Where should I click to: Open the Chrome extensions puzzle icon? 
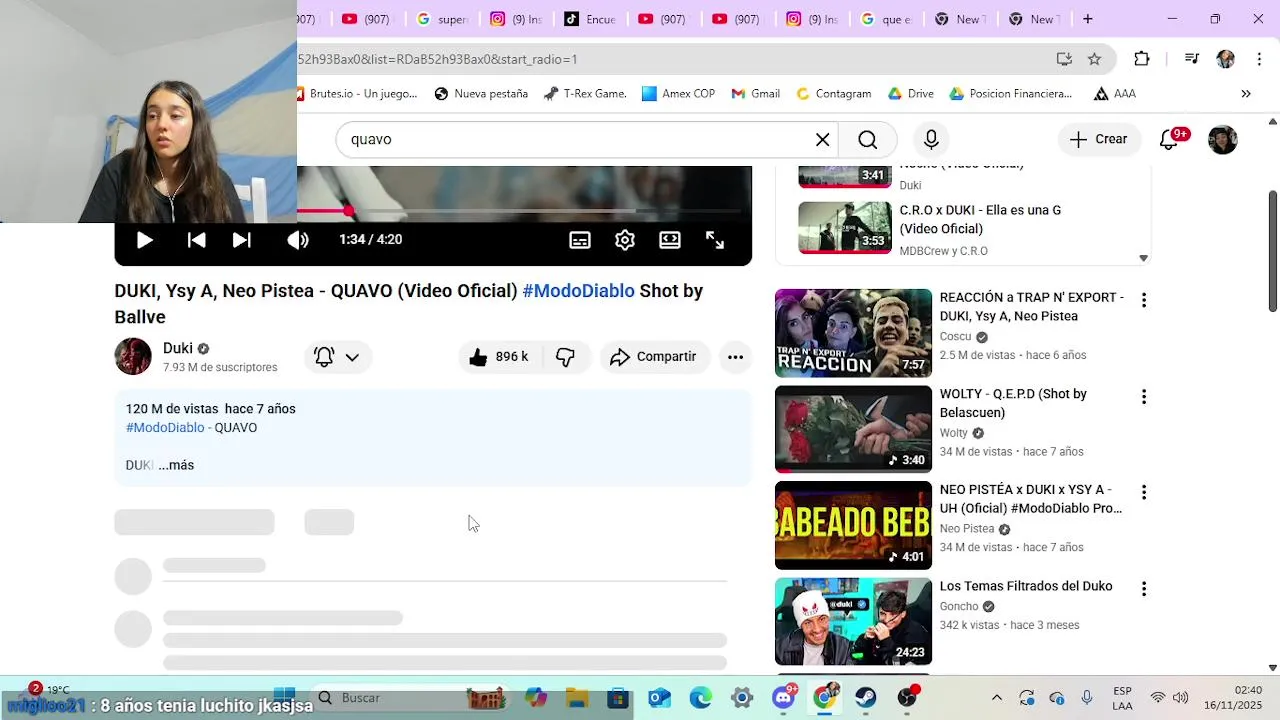click(x=1142, y=59)
